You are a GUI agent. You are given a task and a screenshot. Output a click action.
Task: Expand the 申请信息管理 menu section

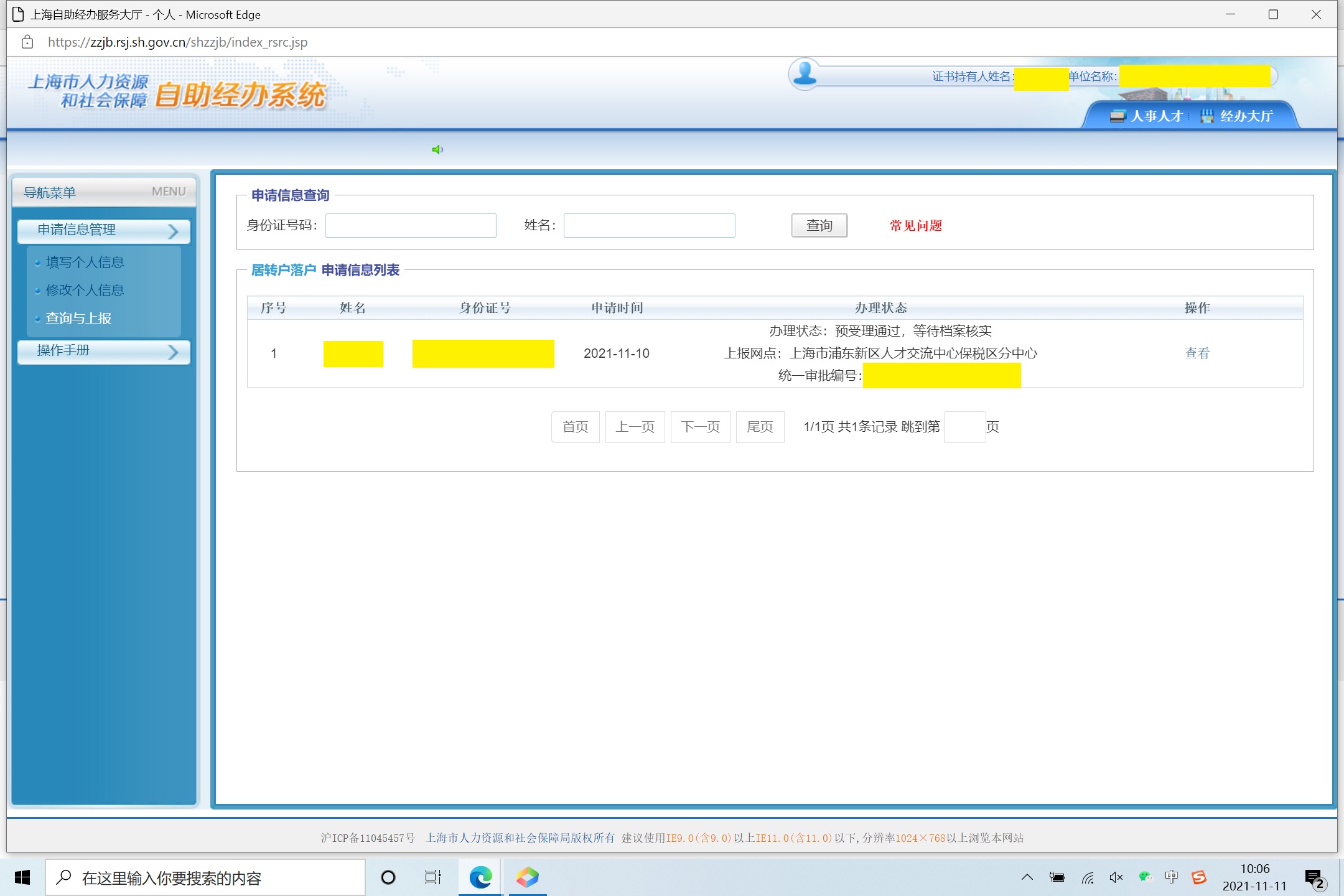pos(104,230)
